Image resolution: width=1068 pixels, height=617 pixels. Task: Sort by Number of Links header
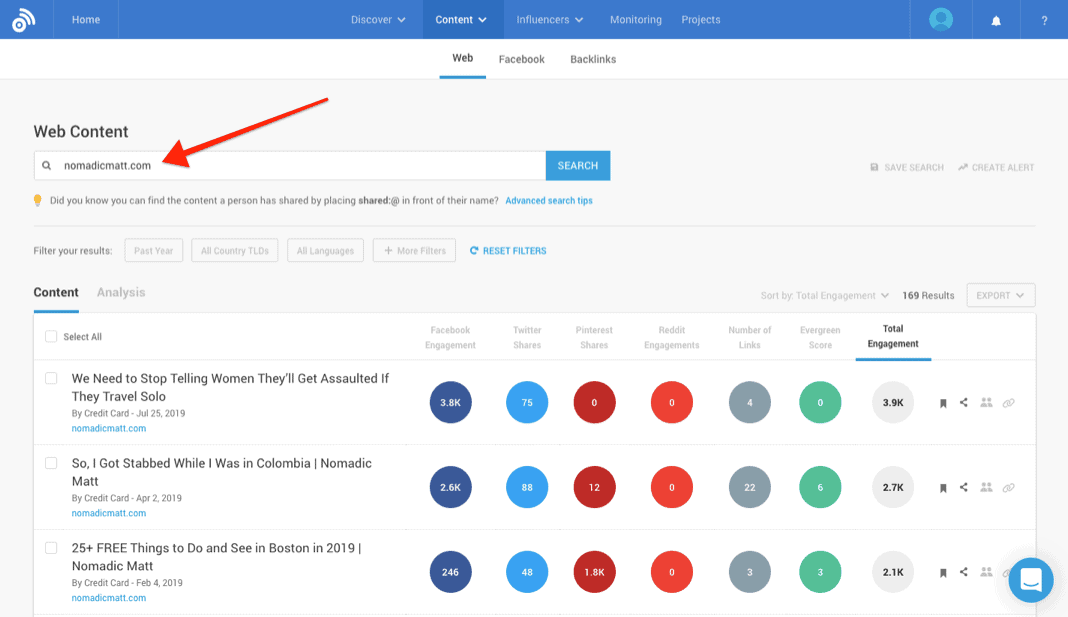[x=750, y=337]
